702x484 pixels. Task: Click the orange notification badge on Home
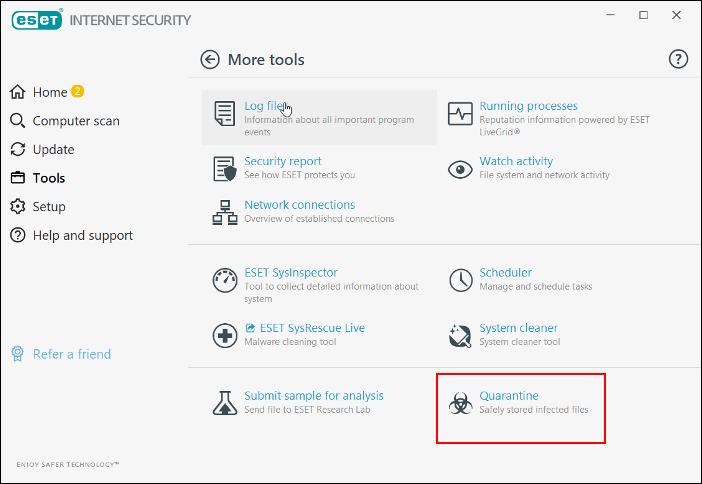coord(77,91)
